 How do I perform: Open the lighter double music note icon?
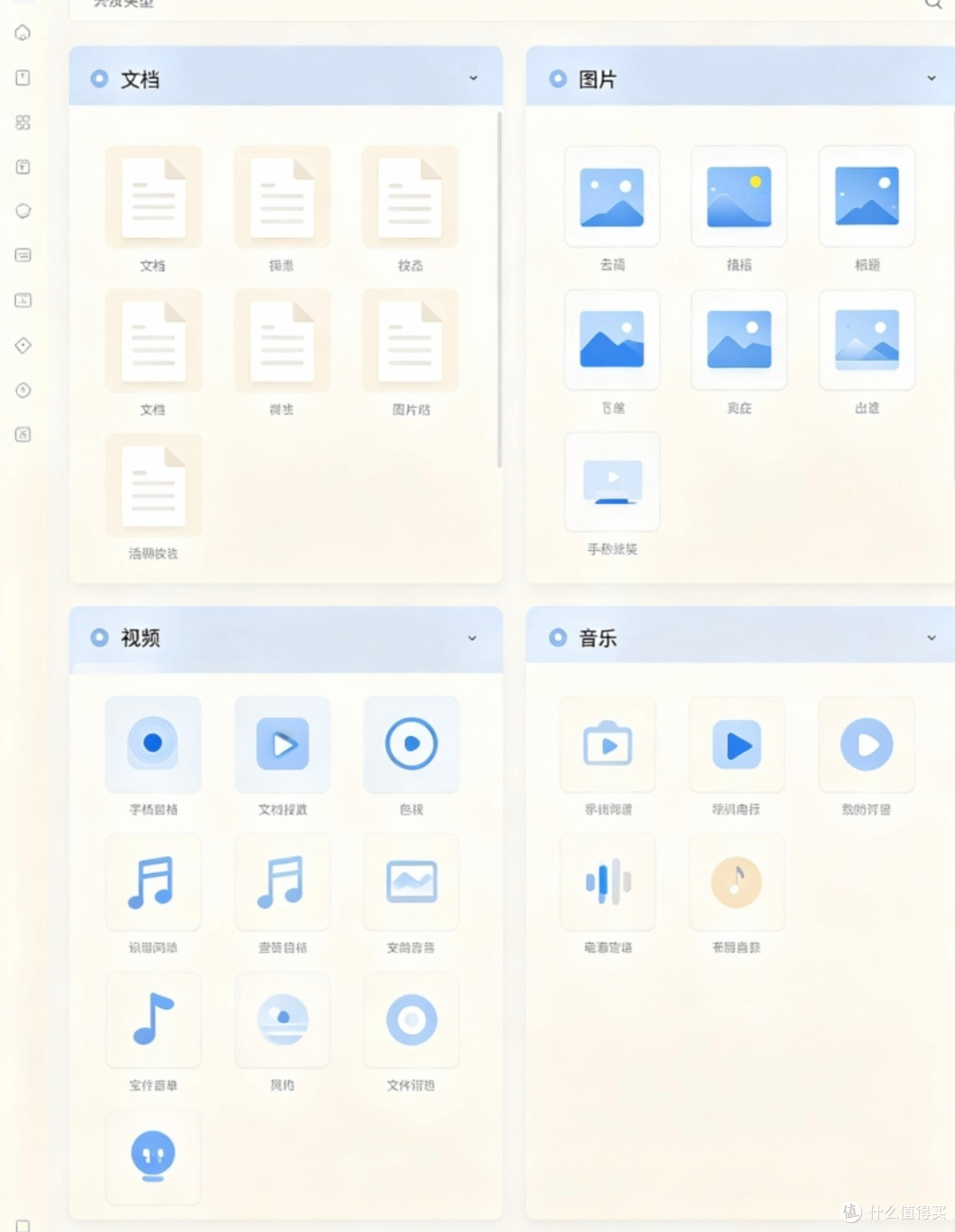(282, 882)
